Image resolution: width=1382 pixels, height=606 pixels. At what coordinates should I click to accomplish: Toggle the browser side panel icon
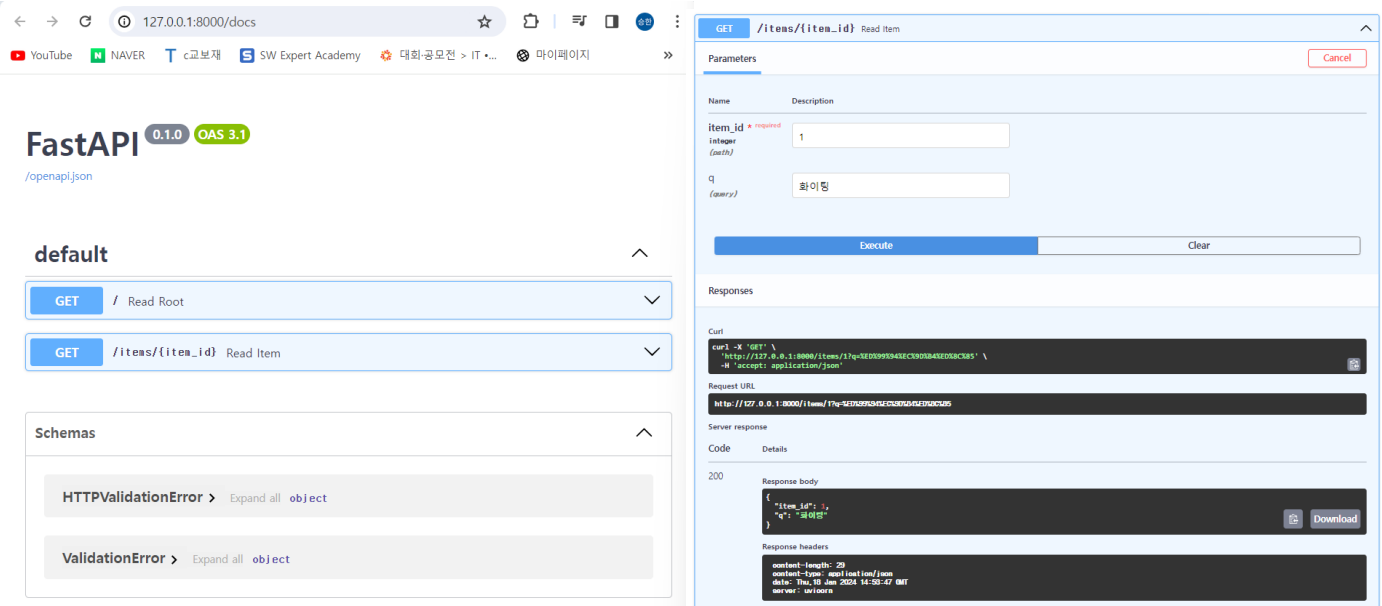point(612,21)
